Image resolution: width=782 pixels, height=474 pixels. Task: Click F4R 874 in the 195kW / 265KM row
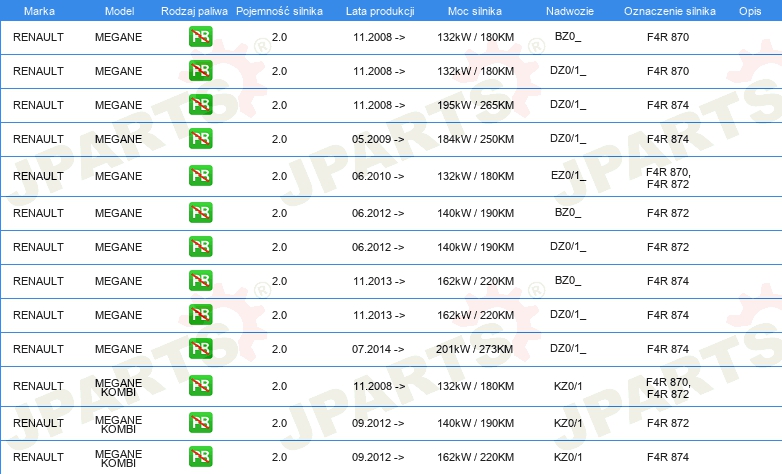coord(668,105)
